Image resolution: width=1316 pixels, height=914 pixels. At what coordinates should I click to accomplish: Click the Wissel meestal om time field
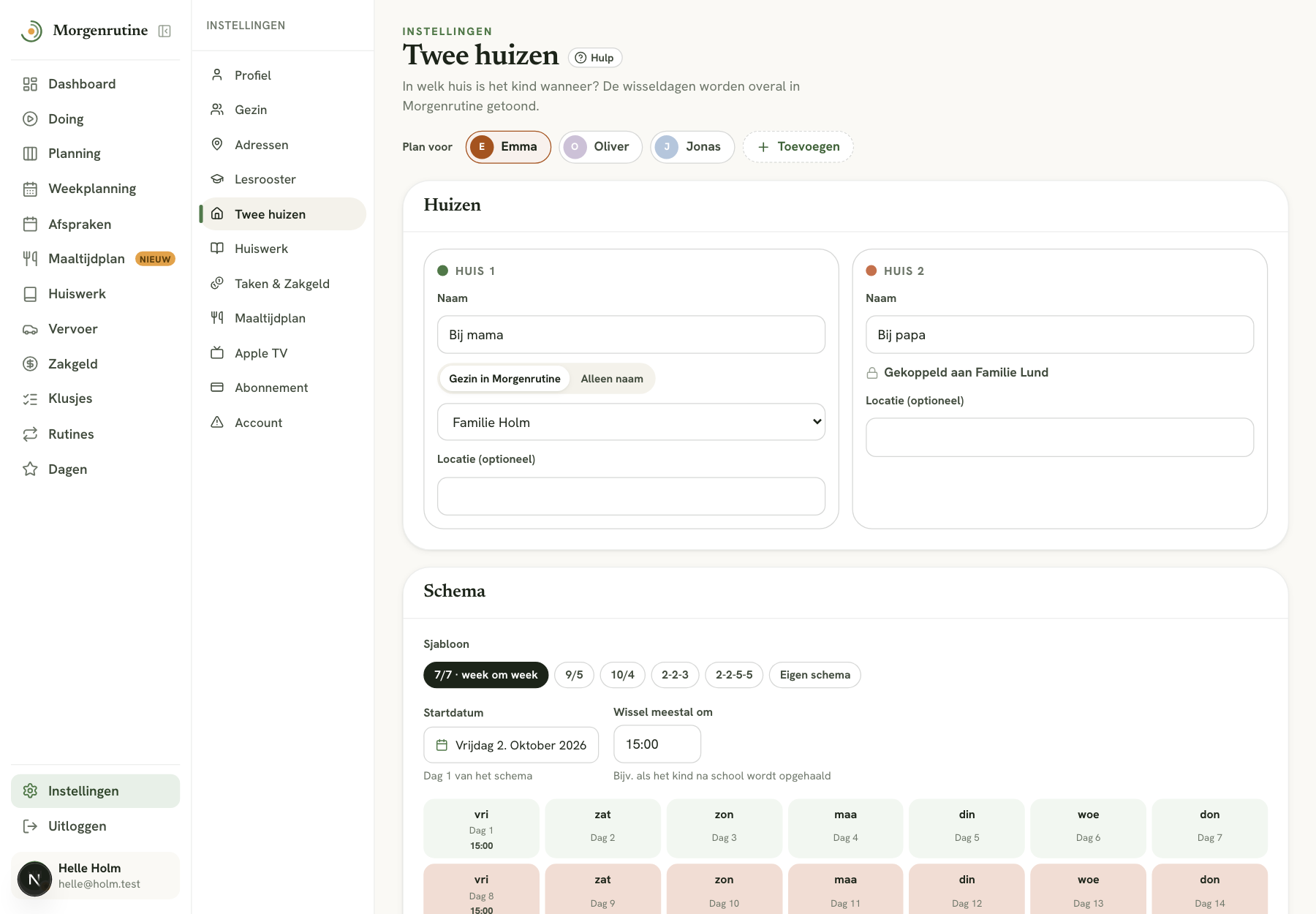657,744
